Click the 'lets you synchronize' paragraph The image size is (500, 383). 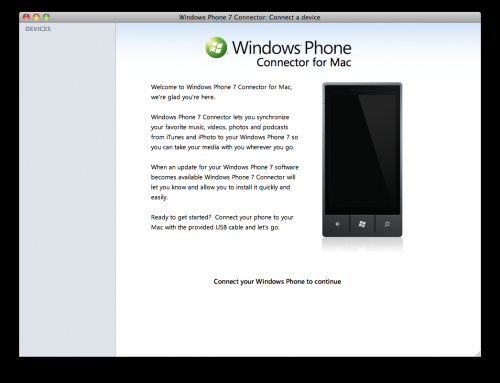pos(224,132)
